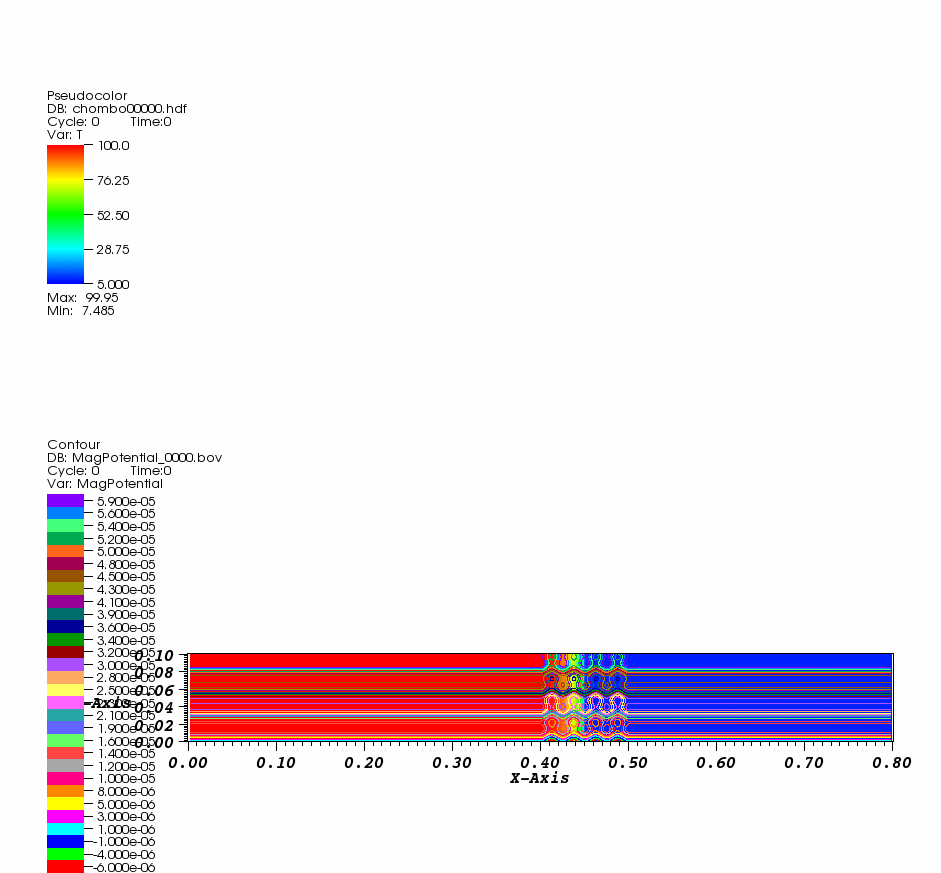Image resolution: width=941 pixels, height=873 pixels.
Task: Click 'Cycle: 0' under the Contour legend
Action: click(x=73, y=471)
